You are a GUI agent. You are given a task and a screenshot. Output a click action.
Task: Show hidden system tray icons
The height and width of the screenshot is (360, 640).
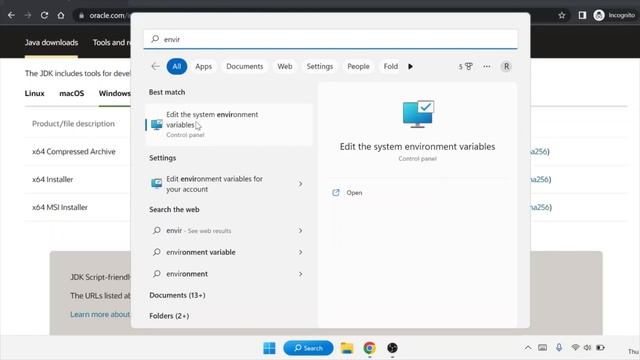click(528, 348)
